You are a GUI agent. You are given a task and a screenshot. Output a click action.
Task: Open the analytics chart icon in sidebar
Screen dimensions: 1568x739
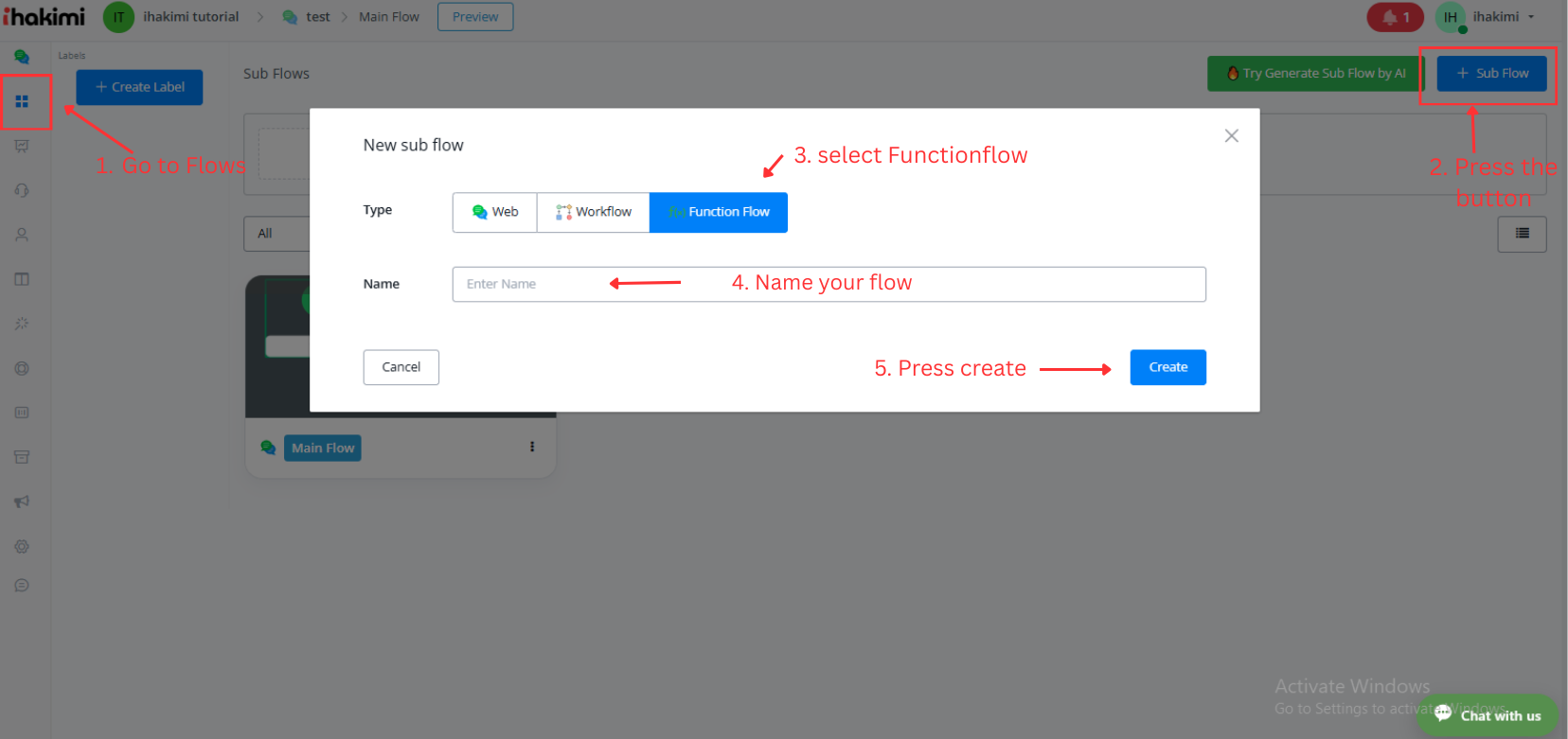click(x=22, y=146)
